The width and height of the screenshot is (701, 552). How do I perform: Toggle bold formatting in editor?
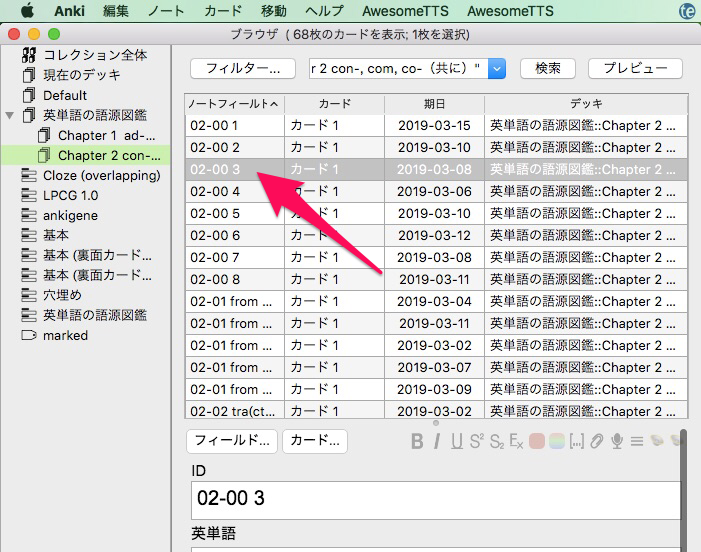[417, 442]
